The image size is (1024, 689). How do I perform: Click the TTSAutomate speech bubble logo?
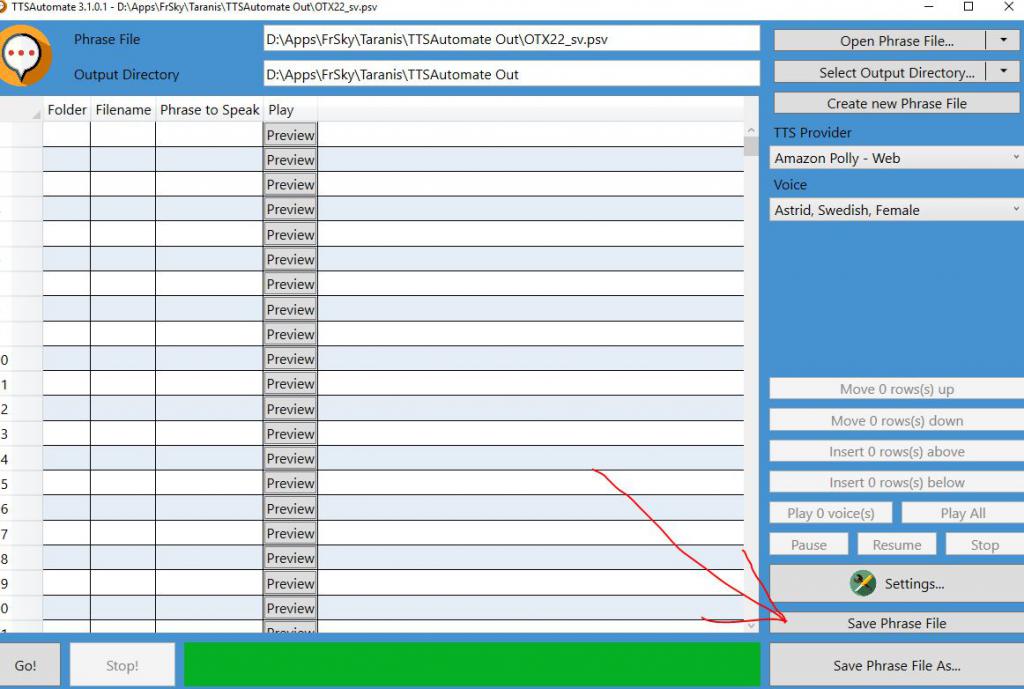point(26,56)
